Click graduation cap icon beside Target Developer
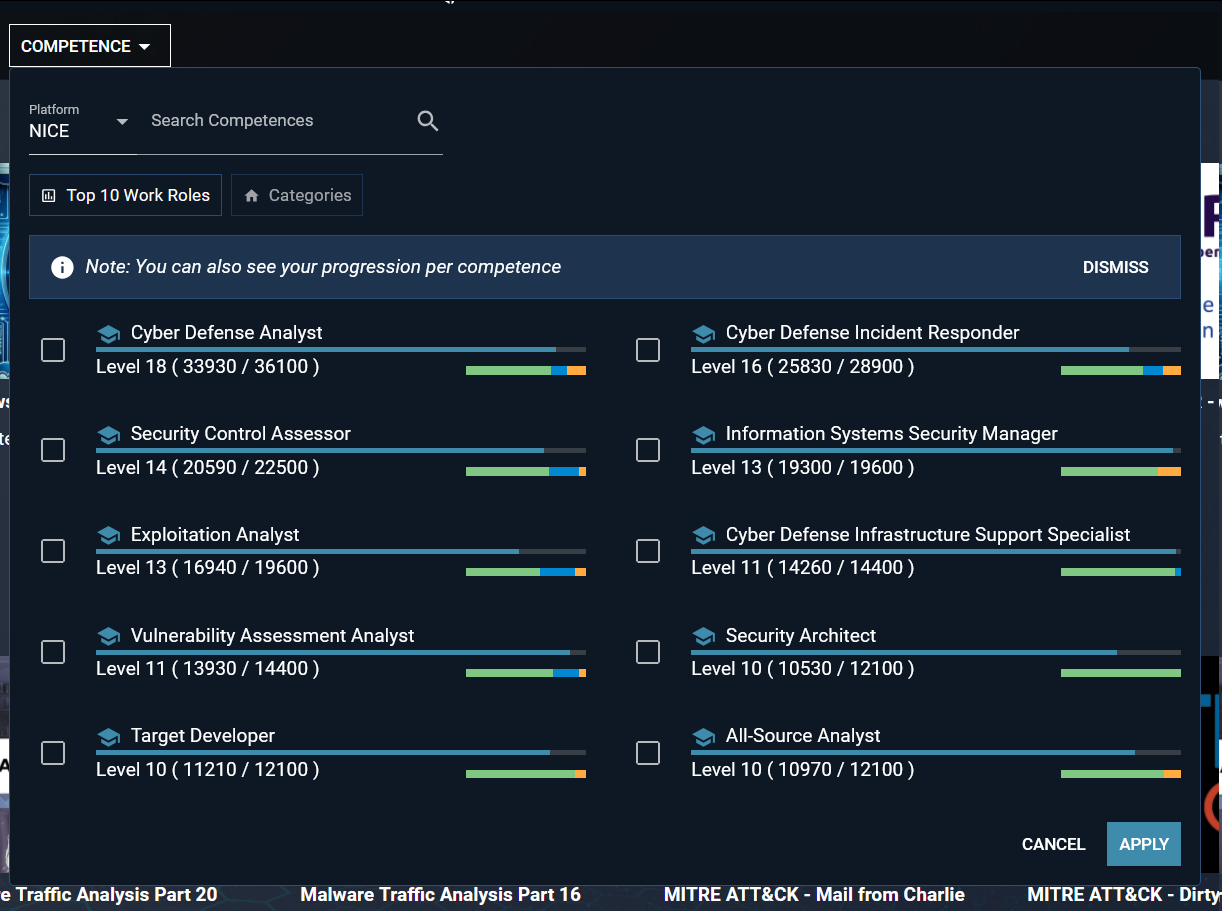 point(108,737)
